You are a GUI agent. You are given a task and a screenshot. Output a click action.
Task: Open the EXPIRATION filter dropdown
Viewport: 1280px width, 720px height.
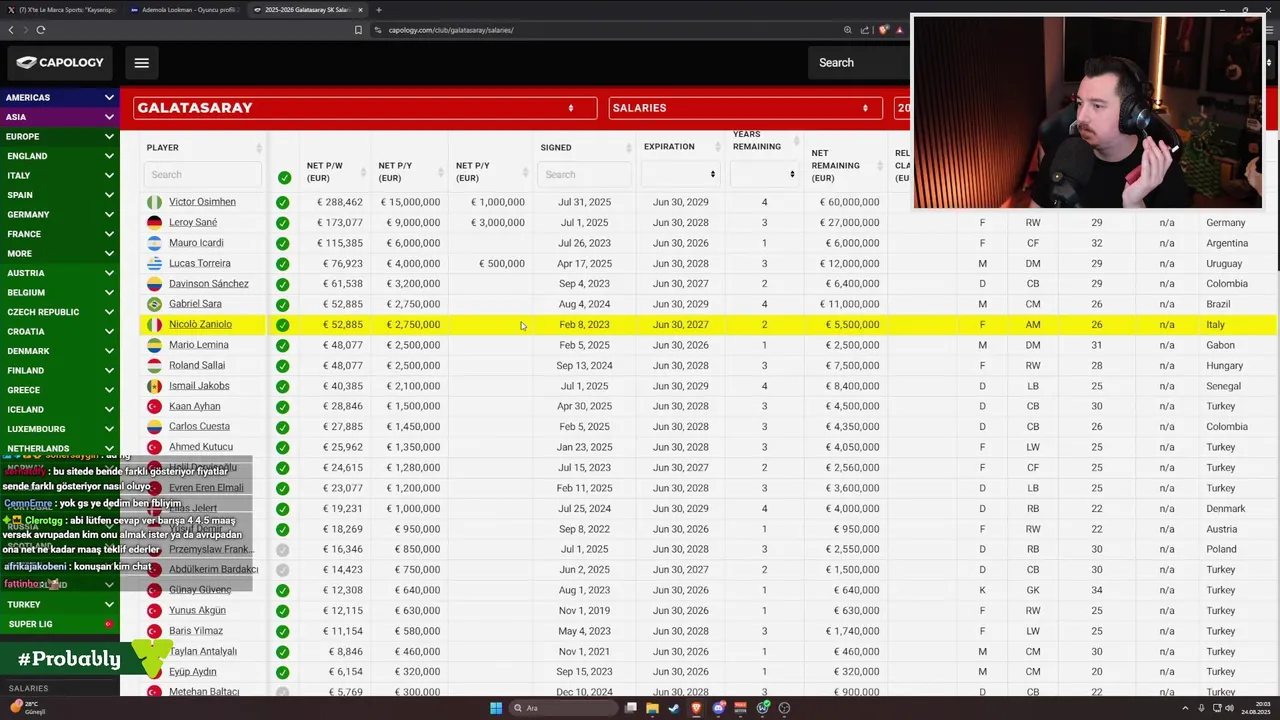point(679,174)
